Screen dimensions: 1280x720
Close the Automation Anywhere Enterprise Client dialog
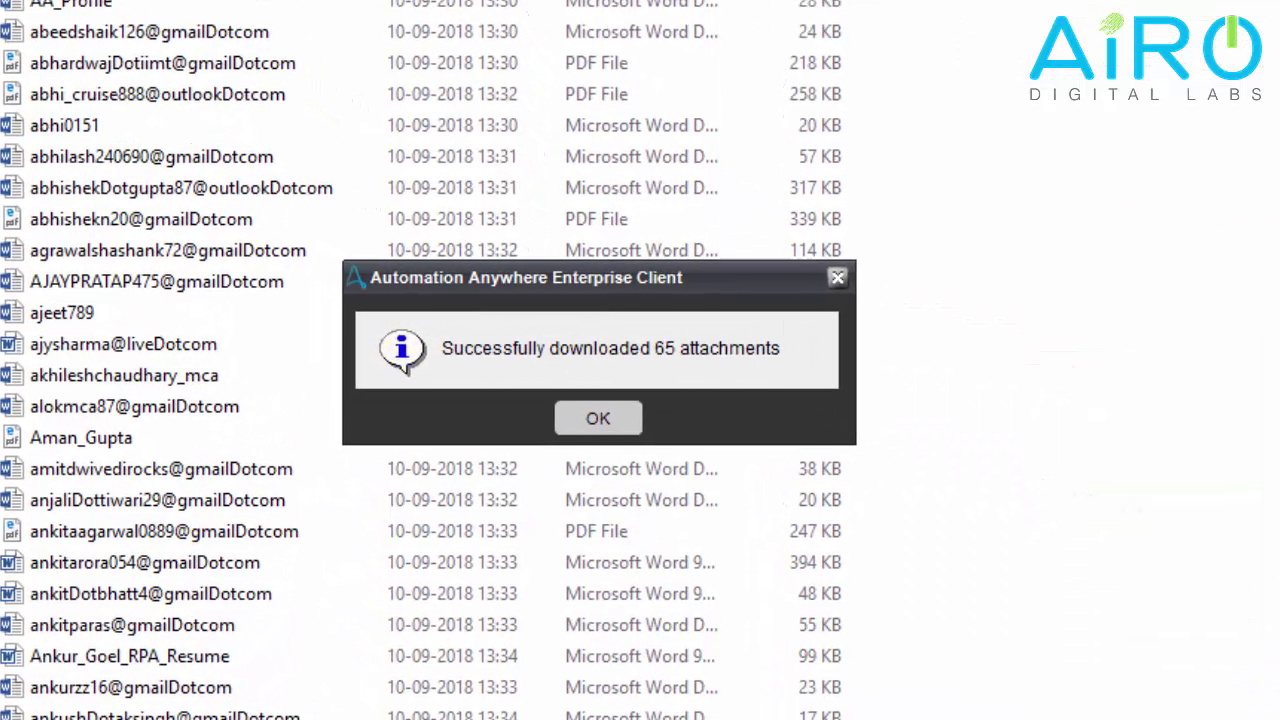(838, 278)
